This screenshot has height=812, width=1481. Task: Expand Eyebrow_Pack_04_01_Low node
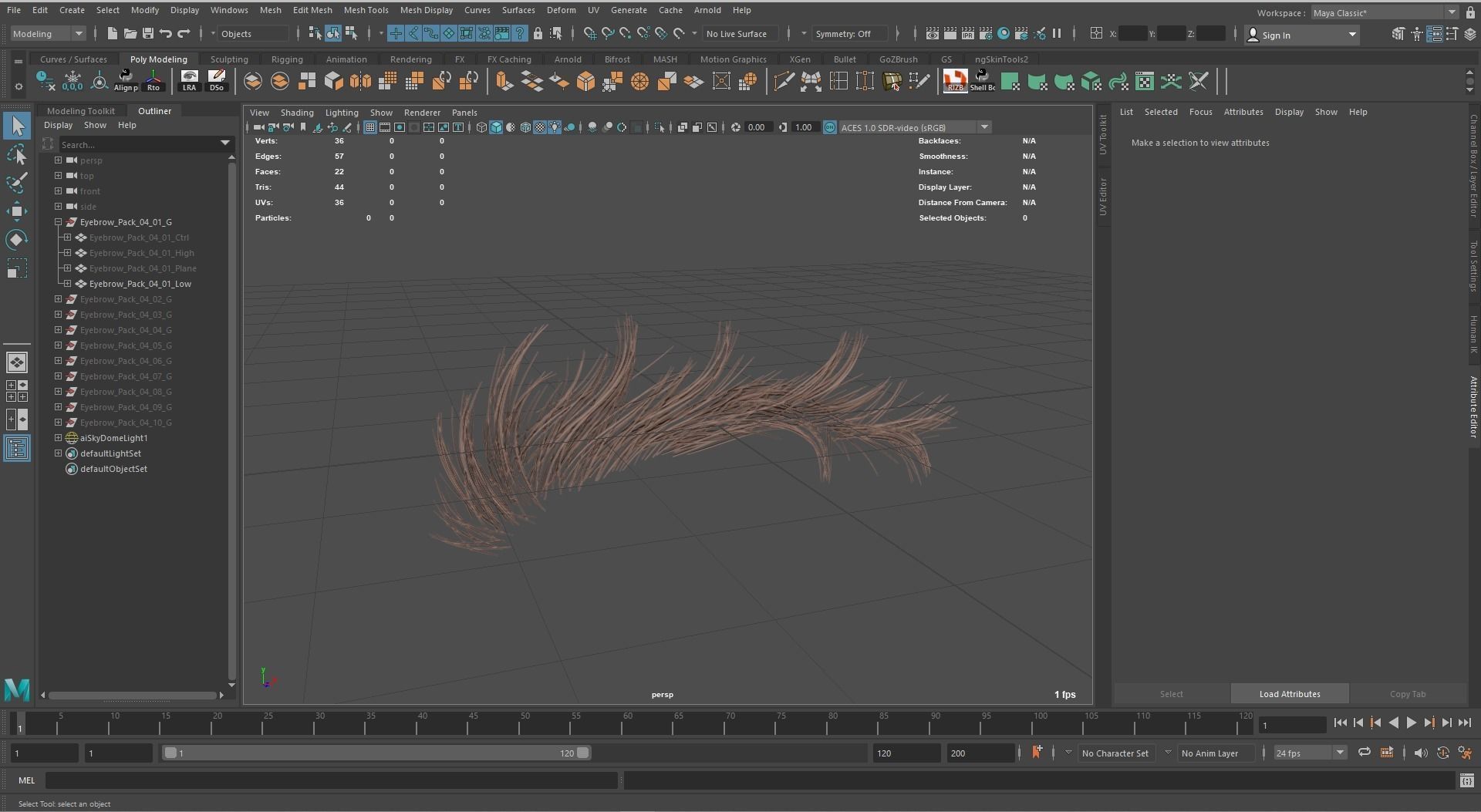point(68,284)
